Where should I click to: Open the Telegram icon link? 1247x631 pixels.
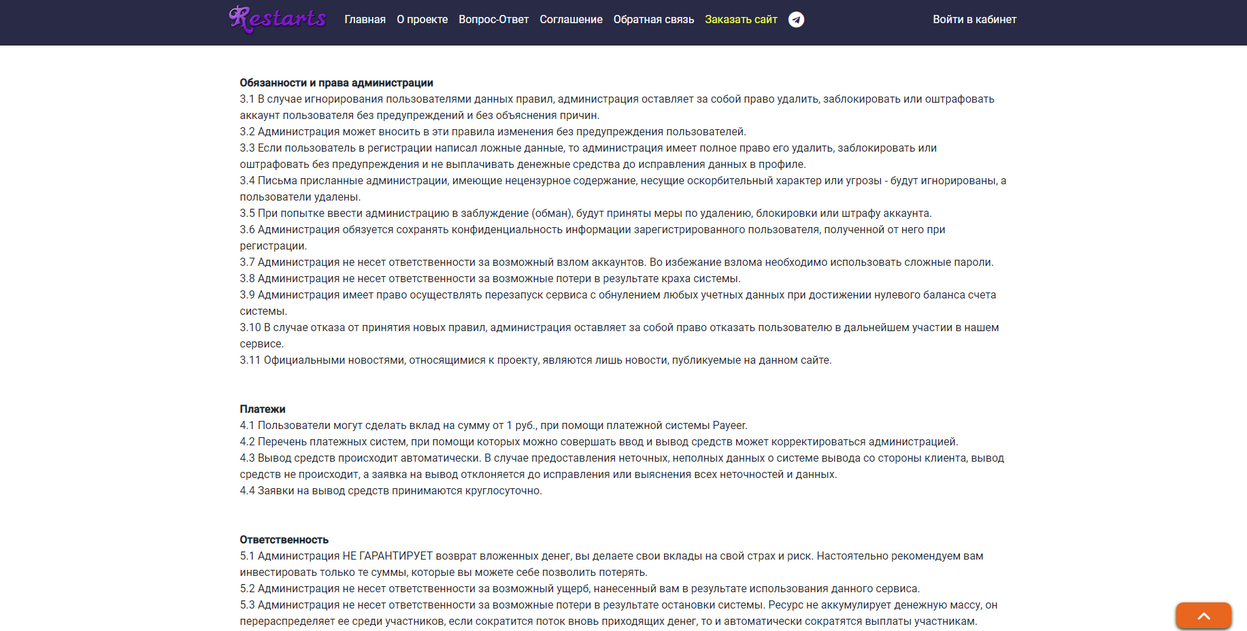[796, 19]
